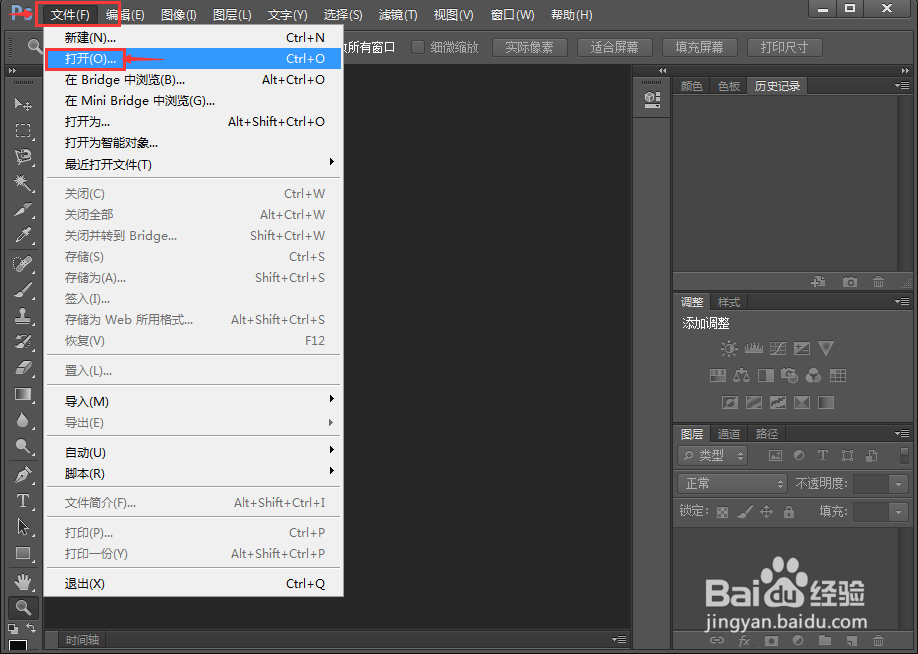Select the History Brush tool

coord(23,342)
